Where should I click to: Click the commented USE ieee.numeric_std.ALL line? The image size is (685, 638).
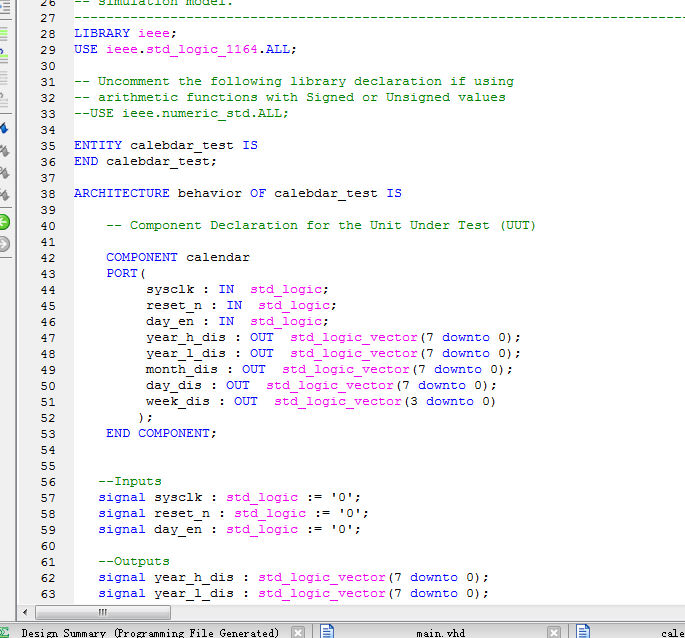click(181, 113)
